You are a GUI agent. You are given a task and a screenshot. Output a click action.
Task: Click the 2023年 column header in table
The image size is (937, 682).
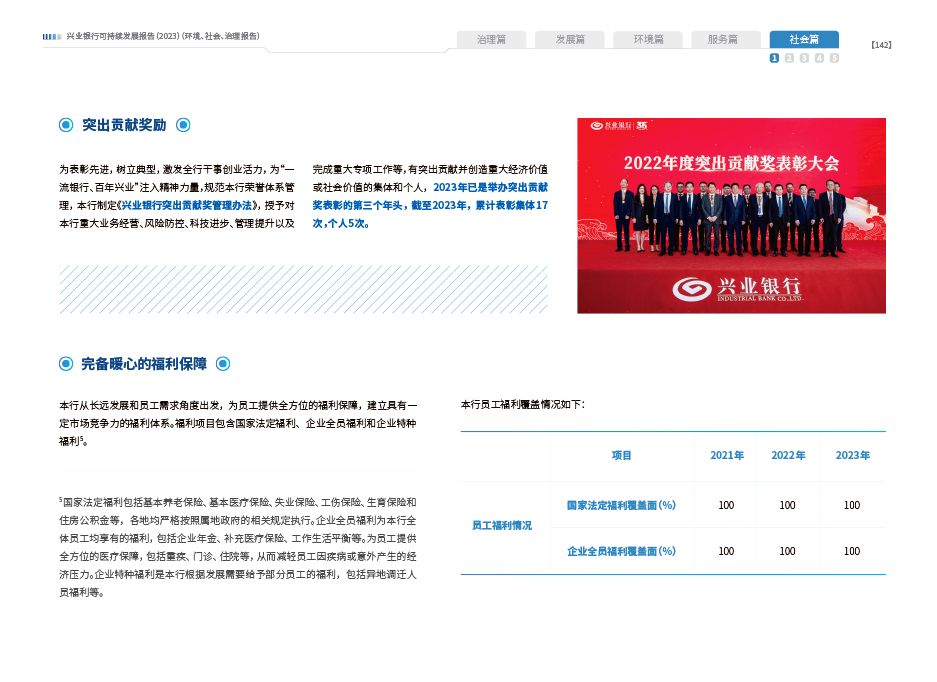852,456
